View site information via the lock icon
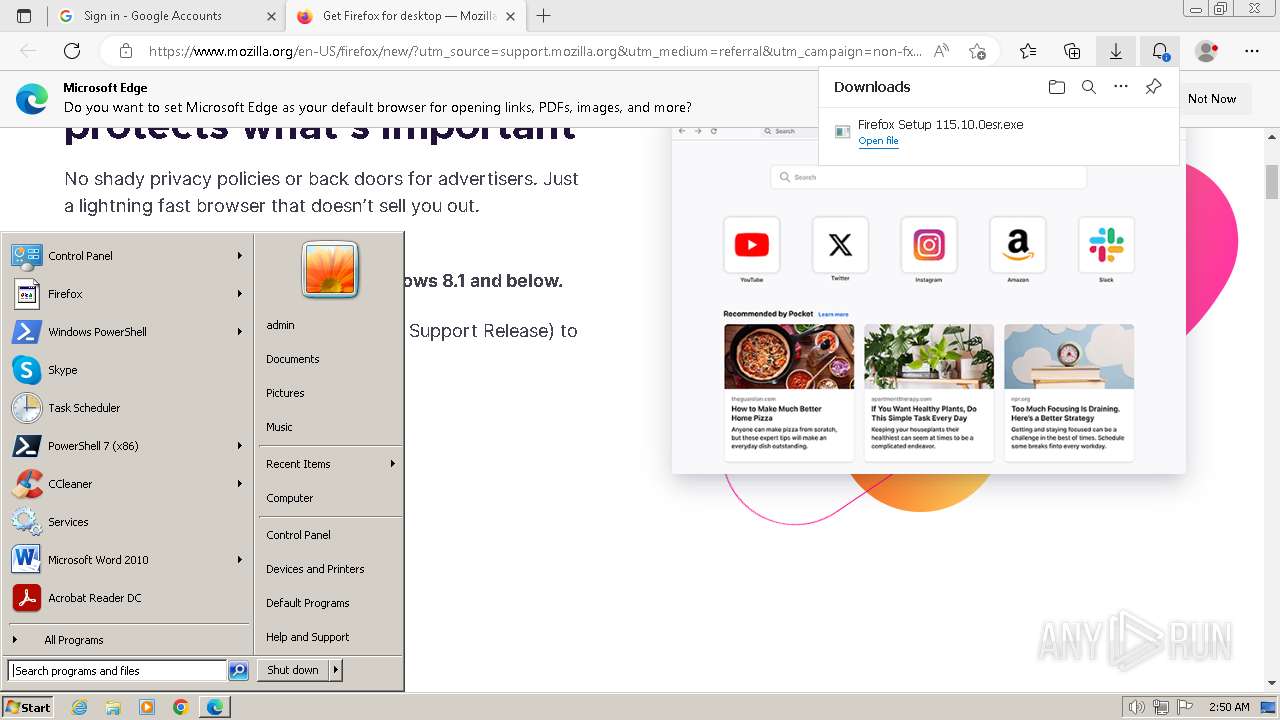This screenshot has height=720, width=1280. tap(125, 51)
